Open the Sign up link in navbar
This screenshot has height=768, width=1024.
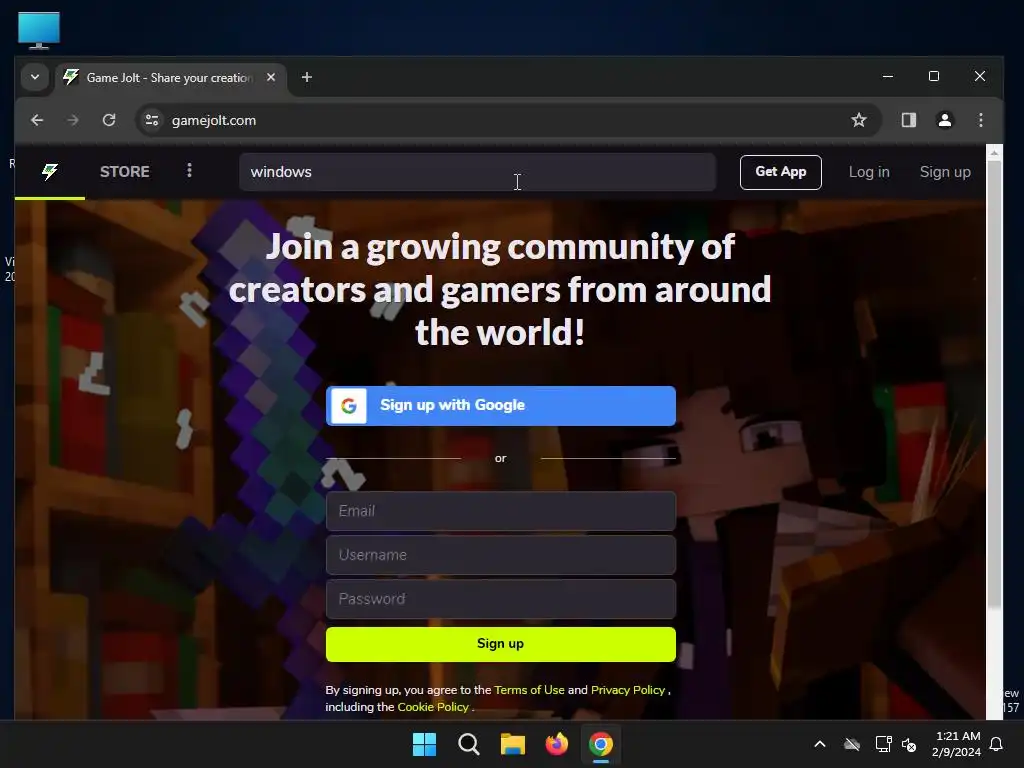(x=945, y=172)
